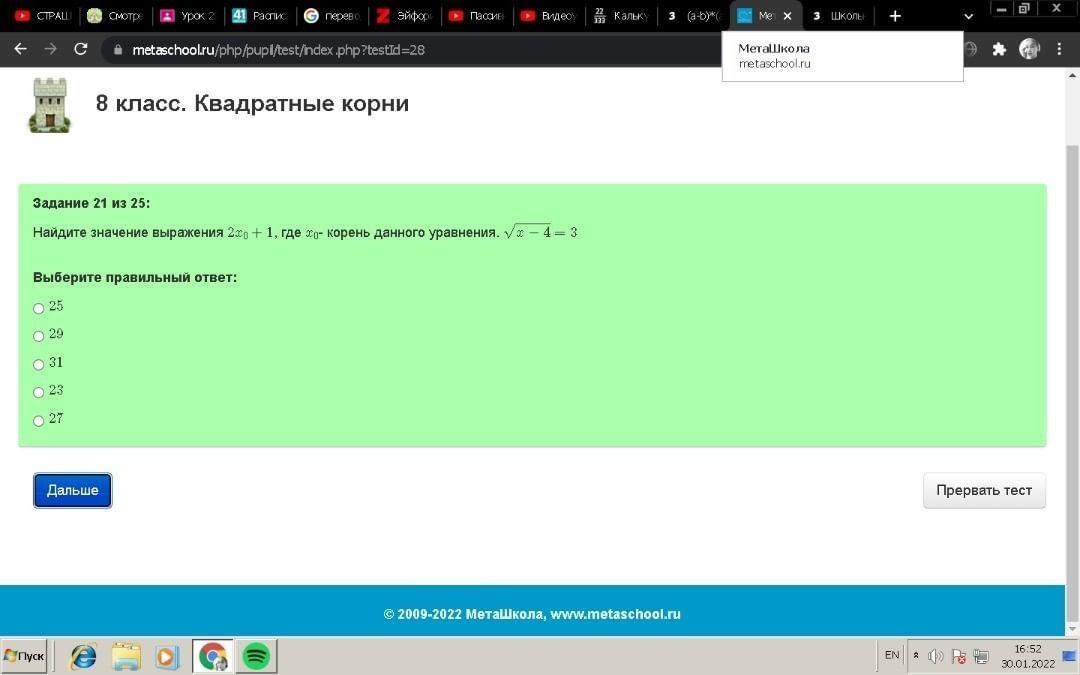Open the file explorer folder in taskbar
Viewport: 1080px width, 675px height.
(126, 656)
